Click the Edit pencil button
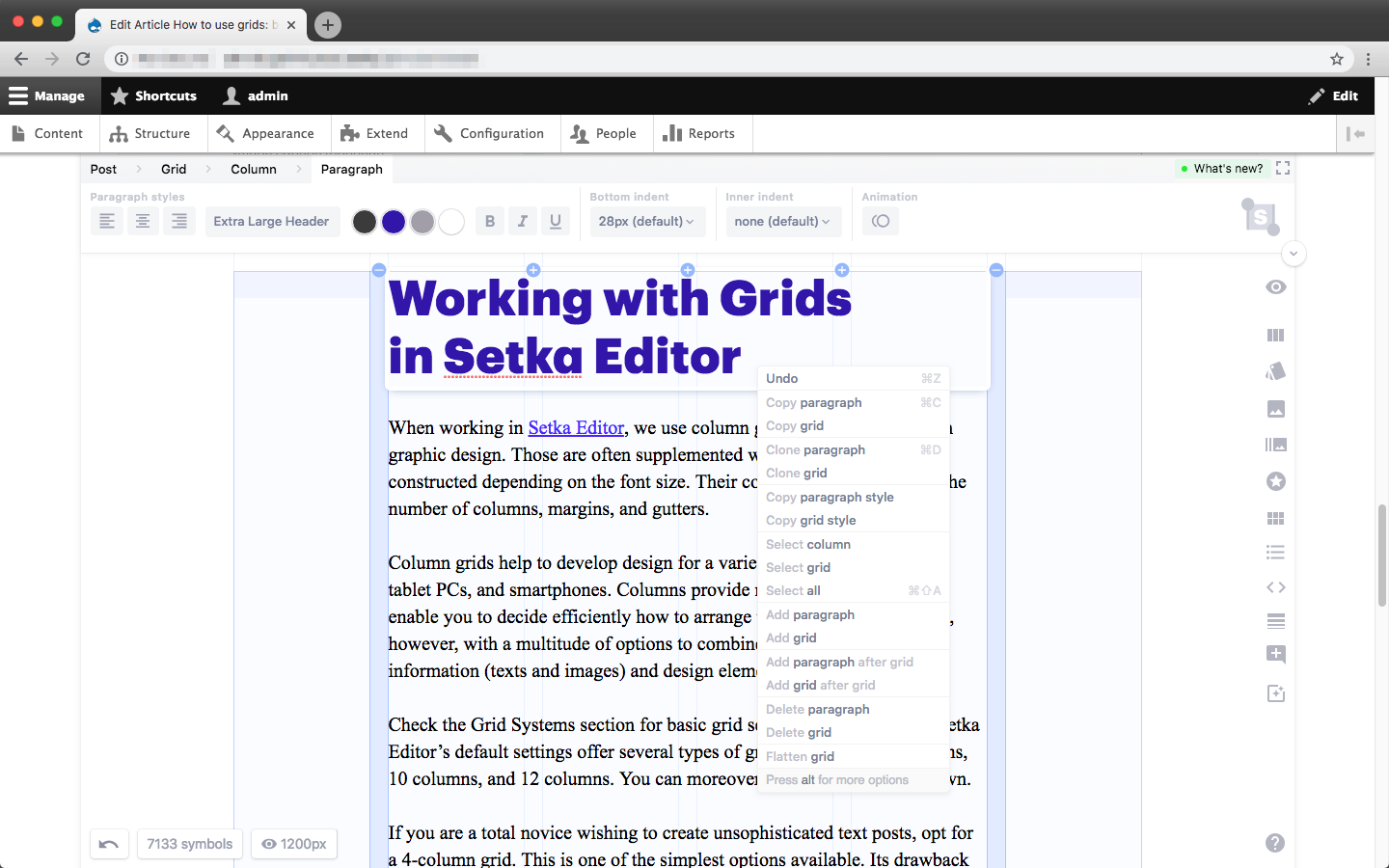This screenshot has height=868, width=1389. 1333,95
